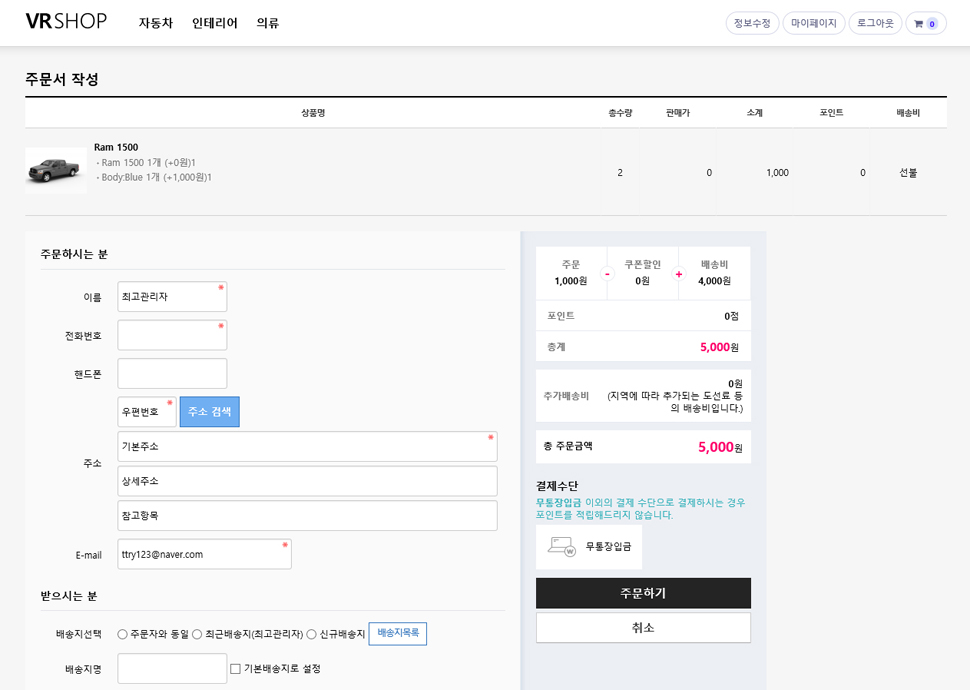Go to 마이페이지
The width and height of the screenshot is (970, 690).
[813, 23]
